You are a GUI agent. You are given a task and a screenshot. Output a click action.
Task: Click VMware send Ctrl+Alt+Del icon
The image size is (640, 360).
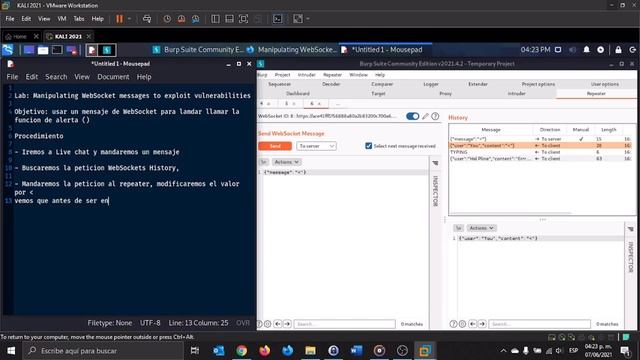click(x=147, y=19)
